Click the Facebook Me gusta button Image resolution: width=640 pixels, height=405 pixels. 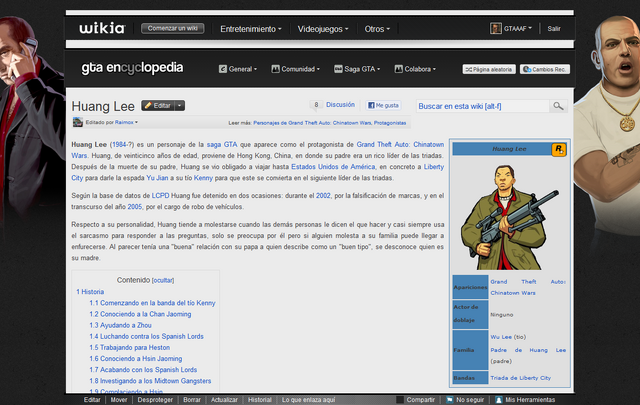tap(383, 105)
